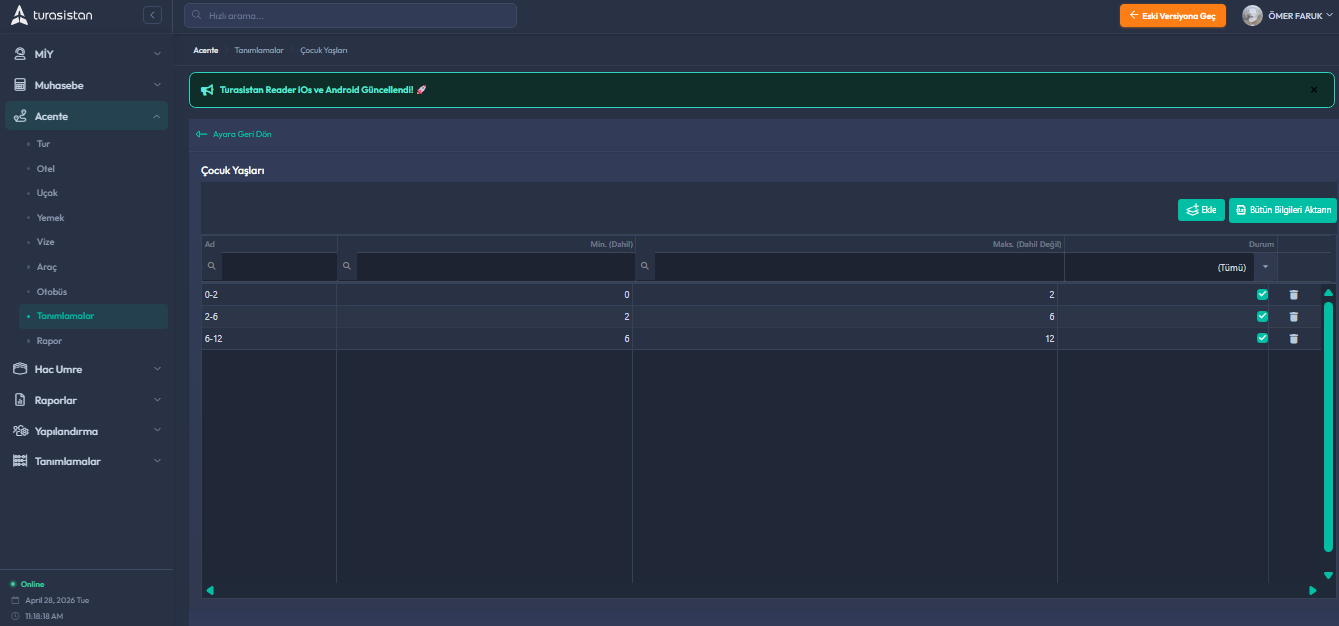
Task: Open the Durum (Tümü) filter dropdown
Action: 1265,267
